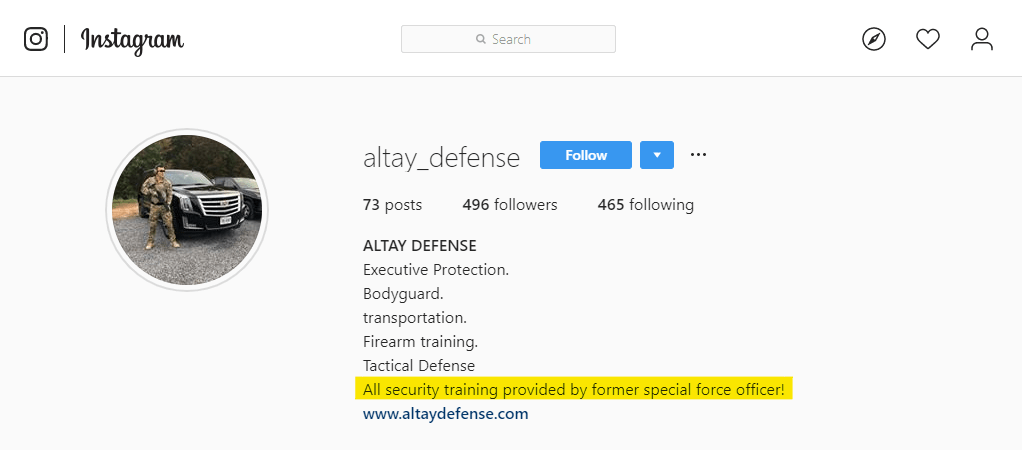Open the heart activity feed icon
Viewport: 1022px width, 450px height.
tap(927, 39)
